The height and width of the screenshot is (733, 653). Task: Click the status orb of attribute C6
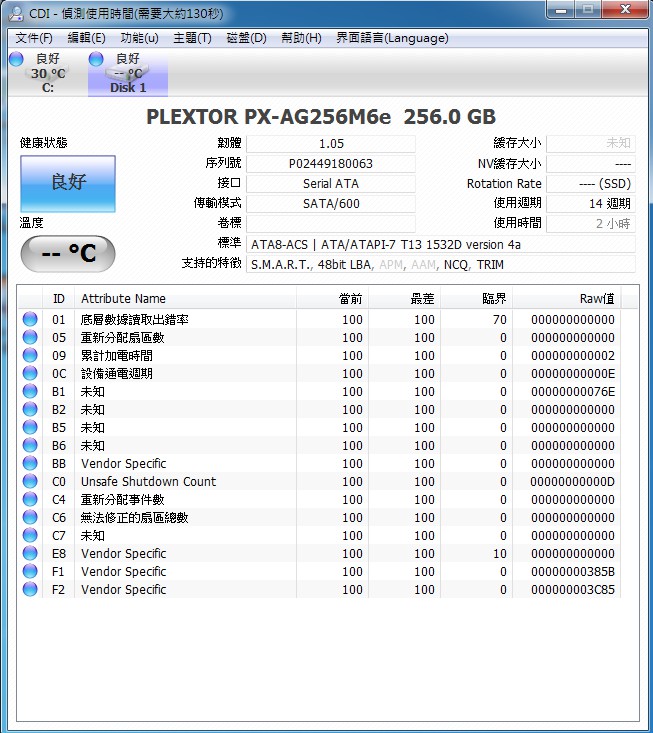(x=30, y=517)
